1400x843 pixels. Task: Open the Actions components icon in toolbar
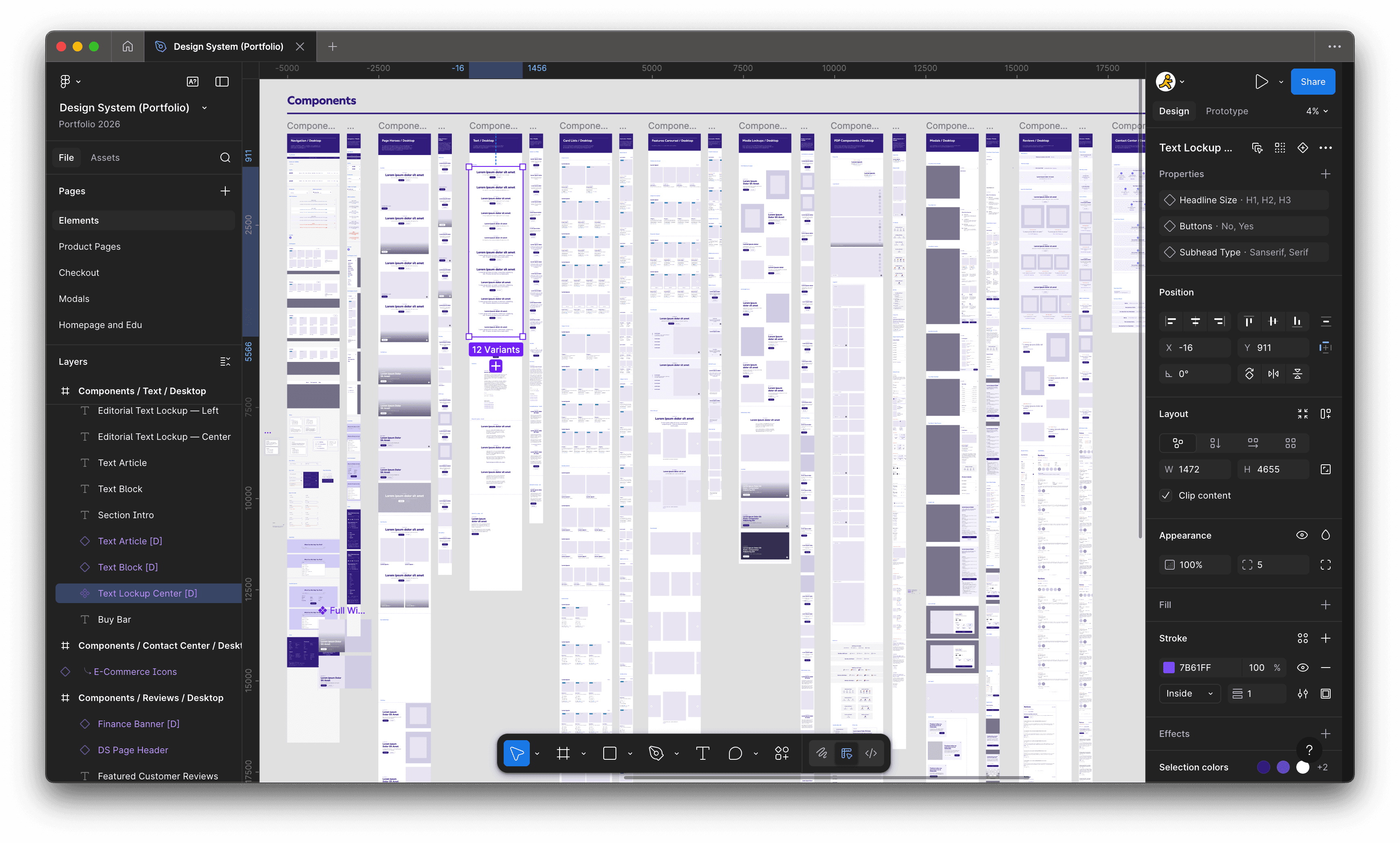pos(782,753)
